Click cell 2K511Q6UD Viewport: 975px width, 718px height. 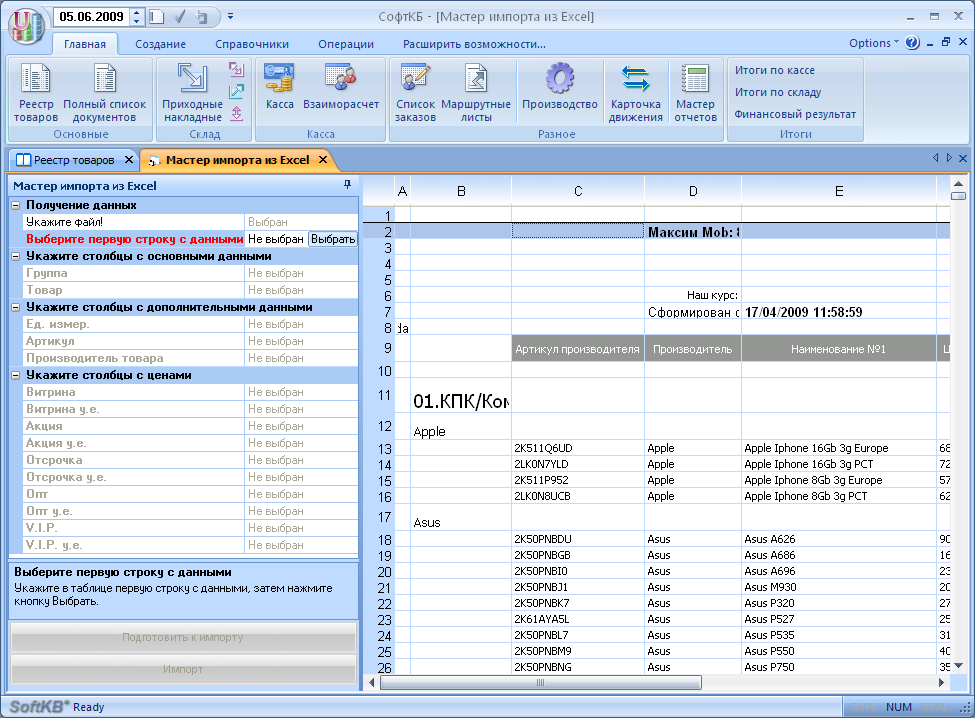(578, 448)
